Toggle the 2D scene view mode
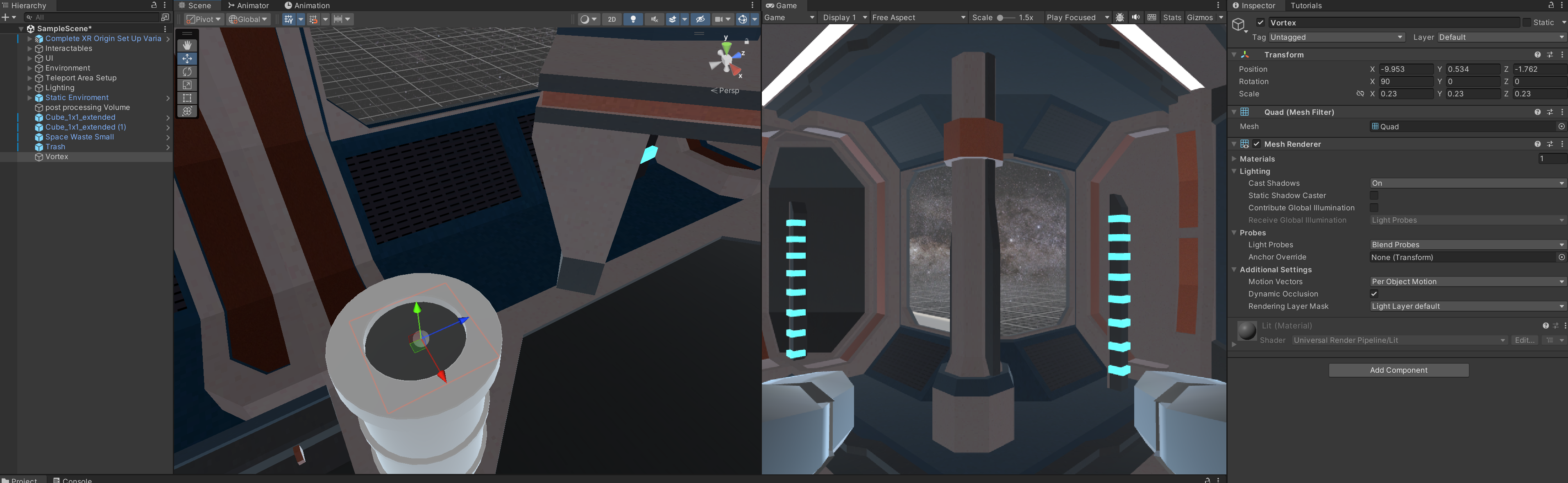 (x=611, y=19)
